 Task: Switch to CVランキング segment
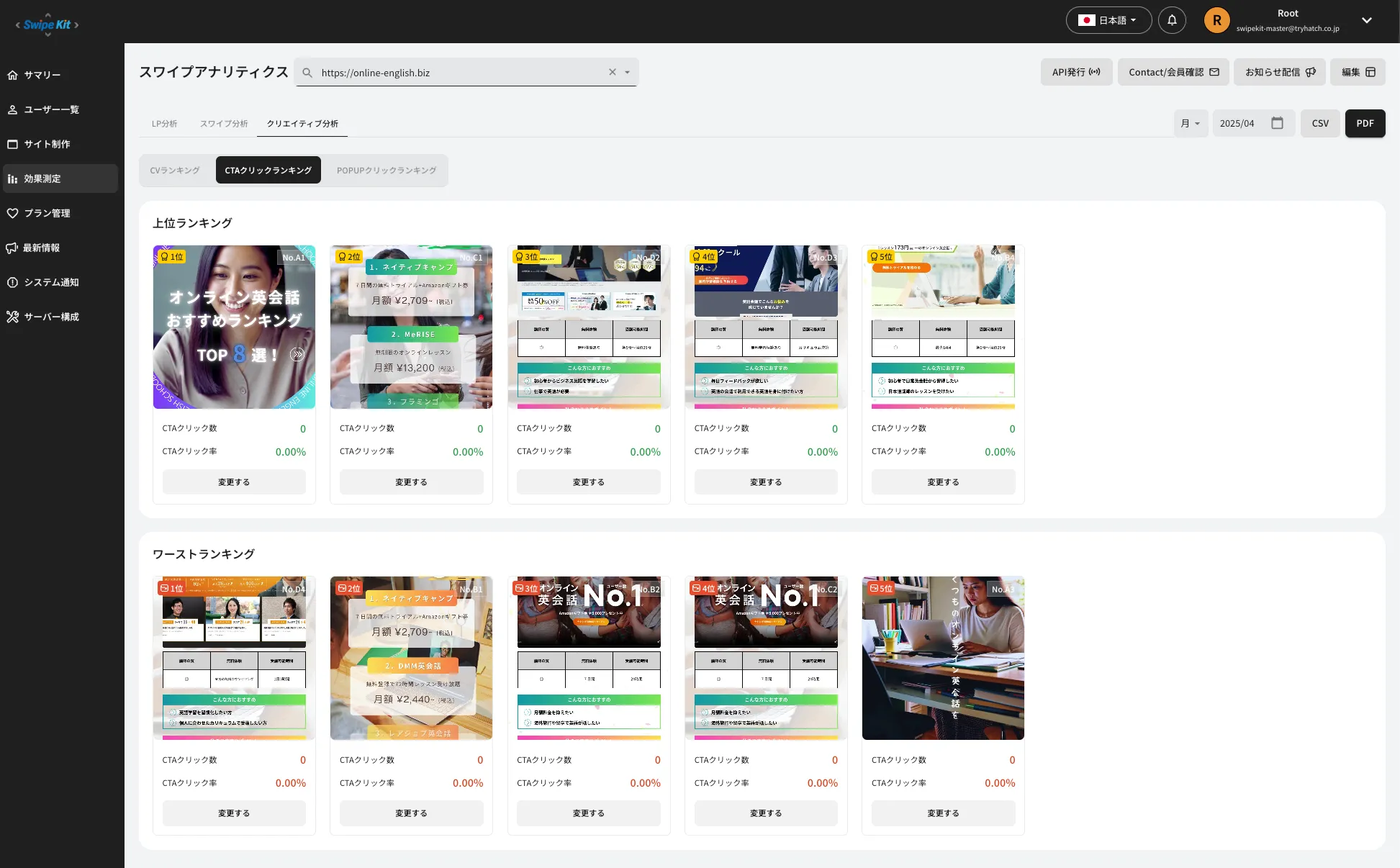pos(175,171)
